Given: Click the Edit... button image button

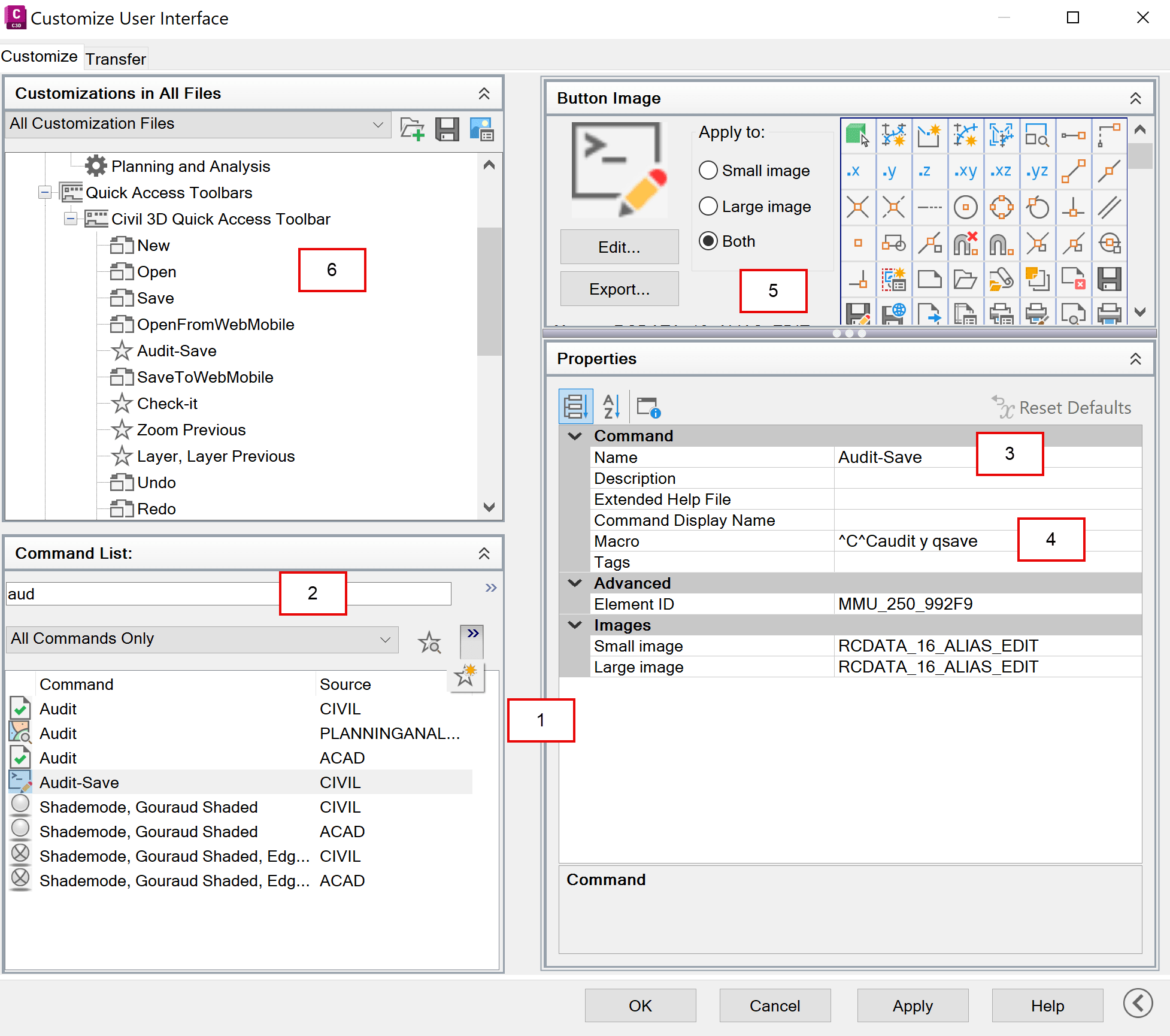Looking at the screenshot, I should tap(619, 247).
